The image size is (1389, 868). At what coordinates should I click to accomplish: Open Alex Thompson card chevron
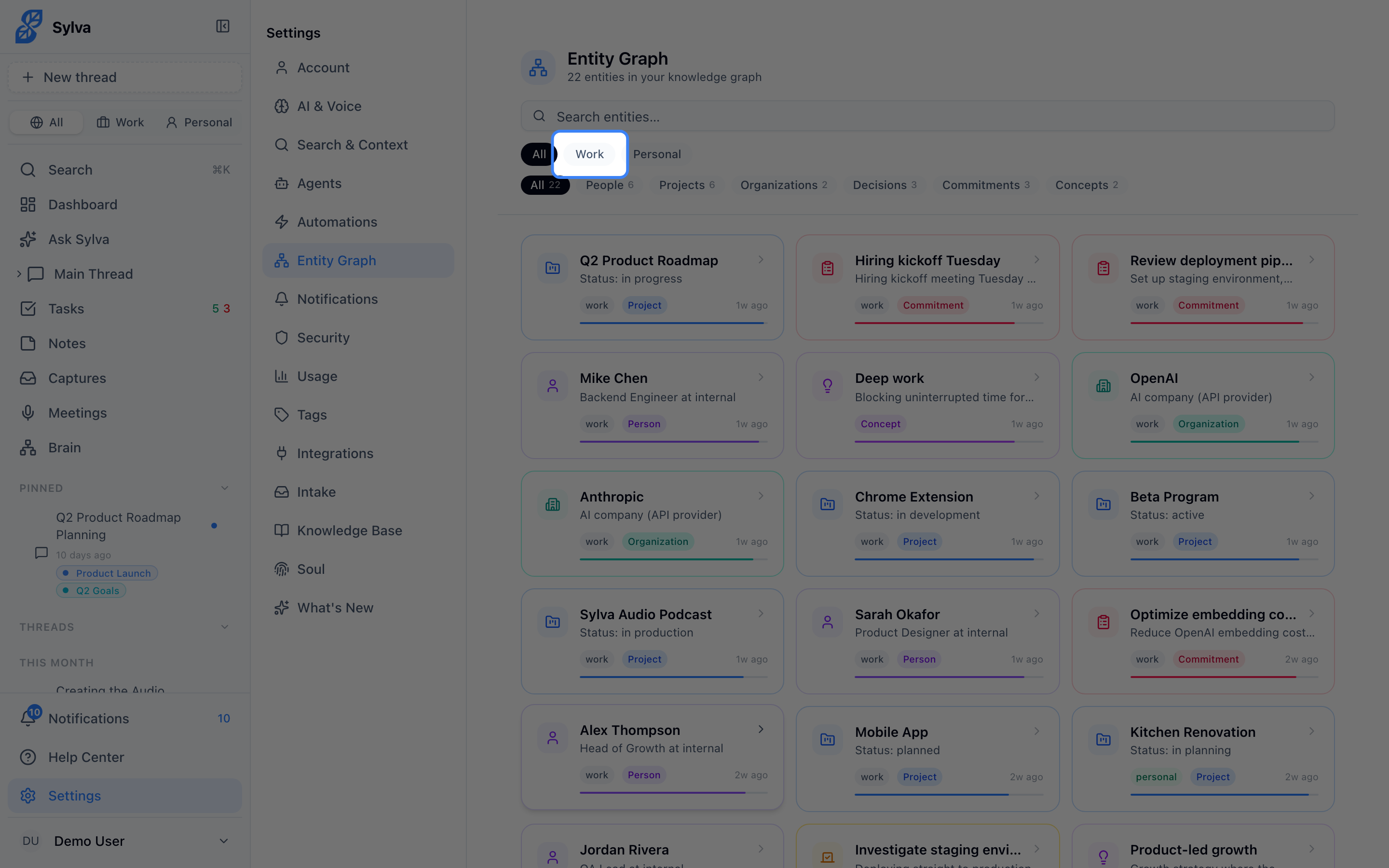point(761,729)
